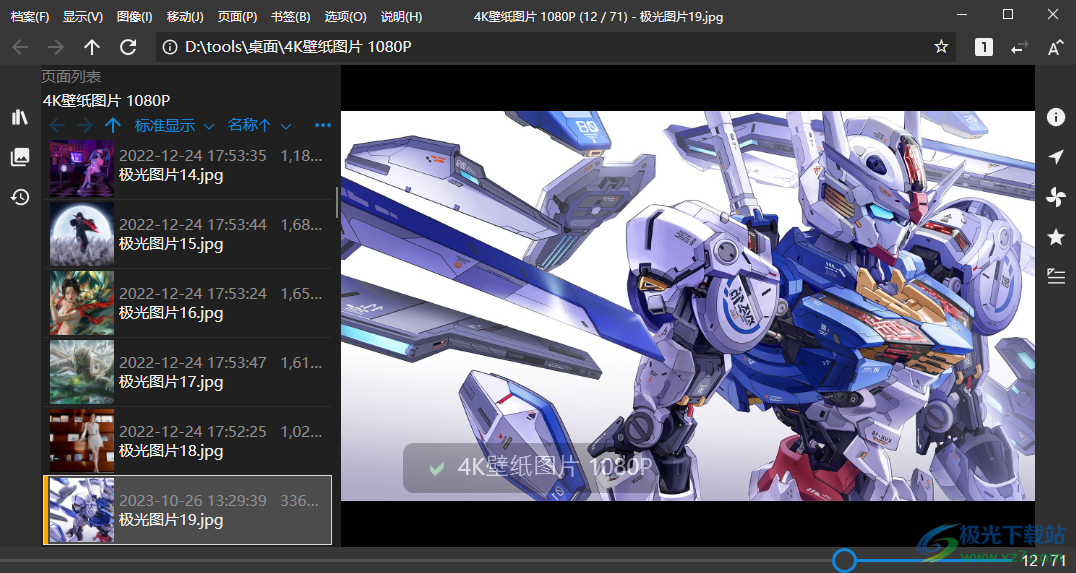Open the bookmarks star panel

pos(1055,237)
